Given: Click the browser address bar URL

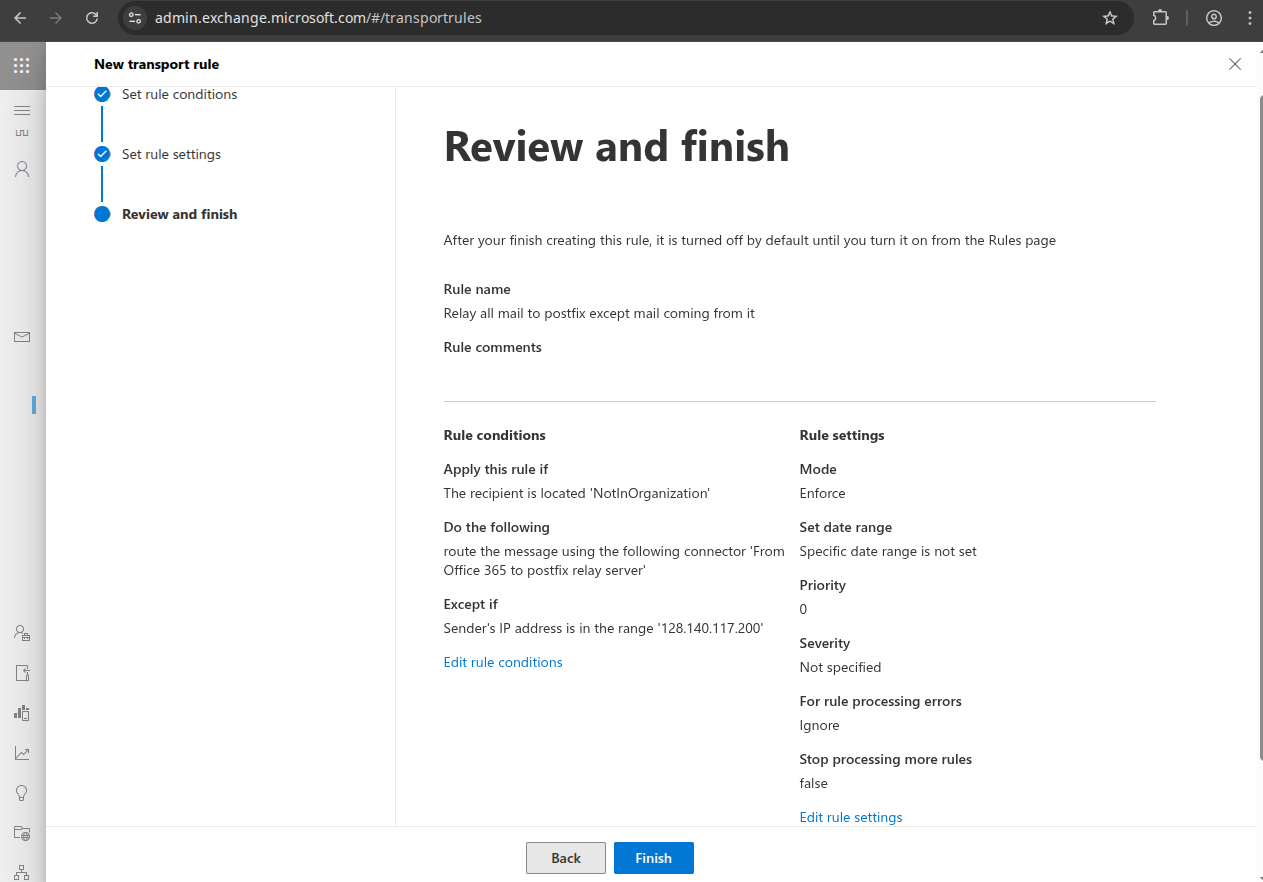Looking at the screenshot, I should click(x=318, y=18).
